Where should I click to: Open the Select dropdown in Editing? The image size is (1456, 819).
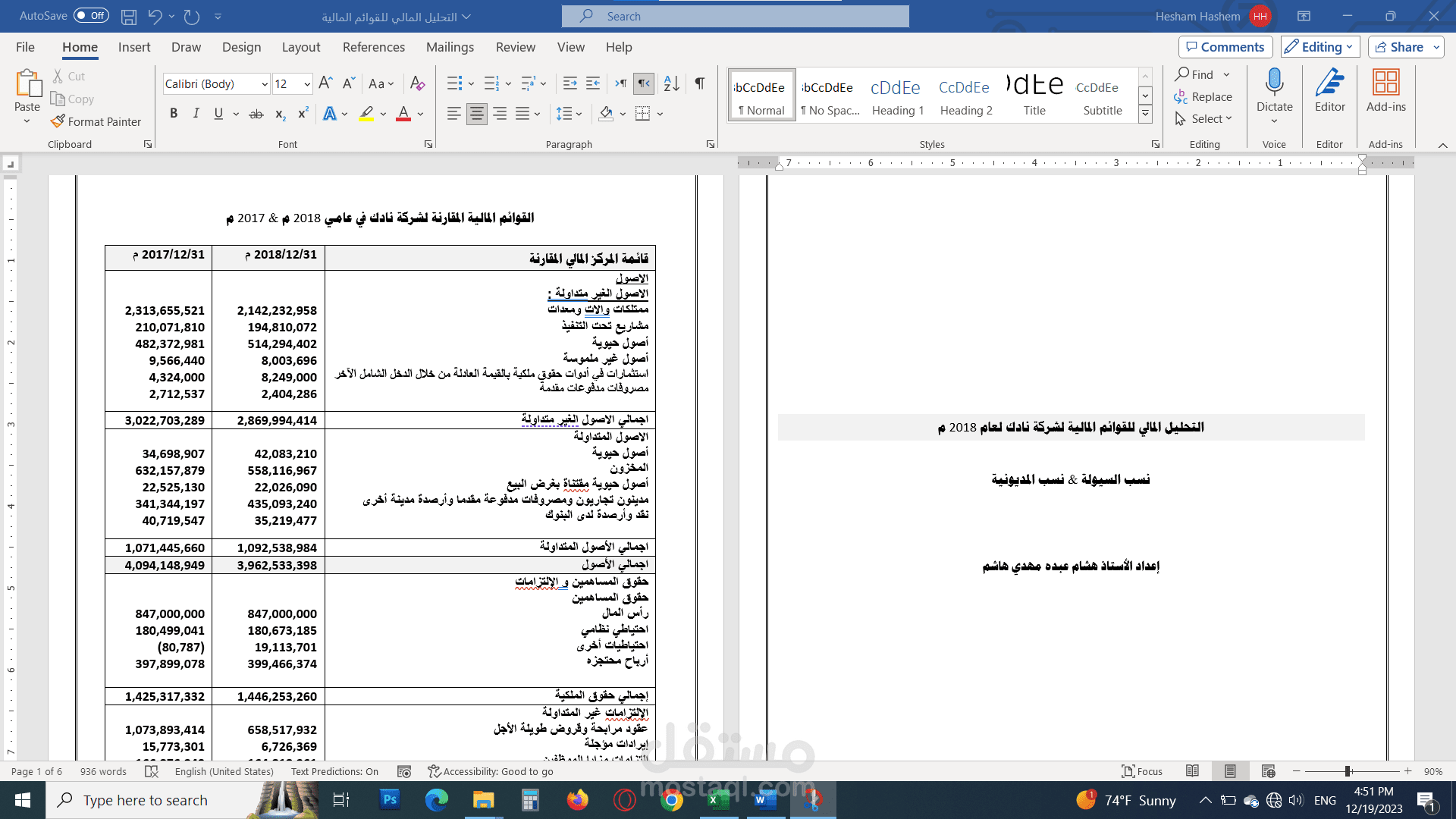(1203, 119)
